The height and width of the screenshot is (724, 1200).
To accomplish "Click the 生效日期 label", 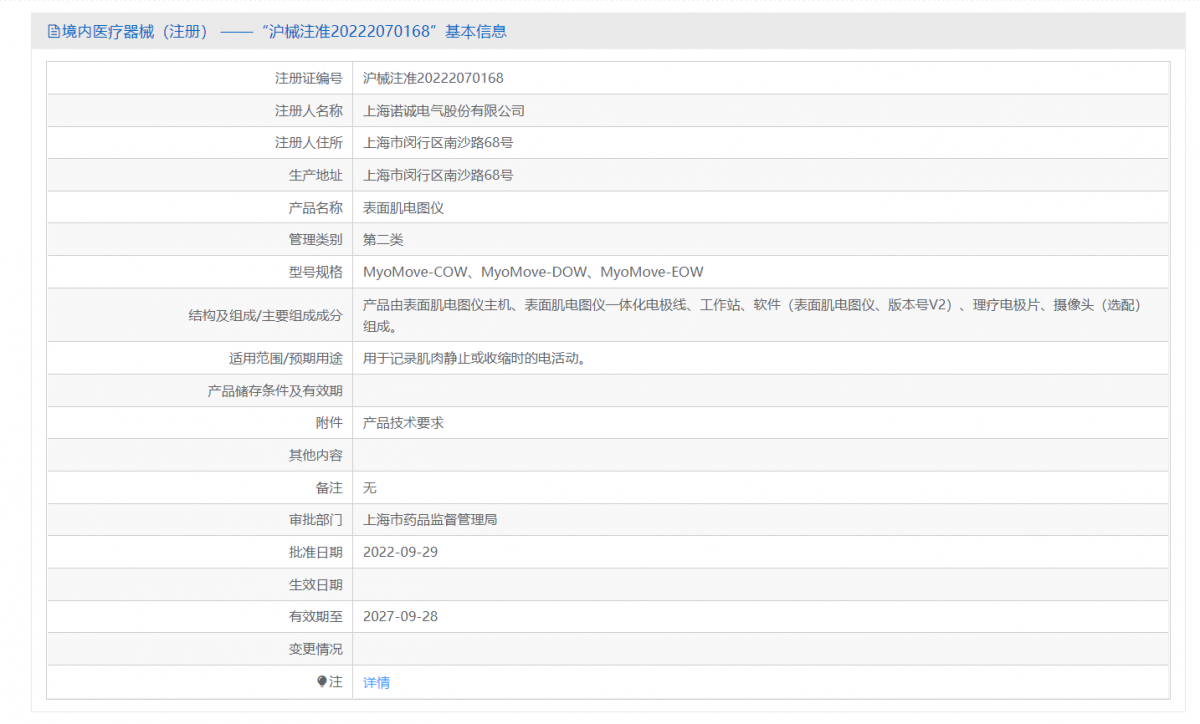I will pos(316,584).
